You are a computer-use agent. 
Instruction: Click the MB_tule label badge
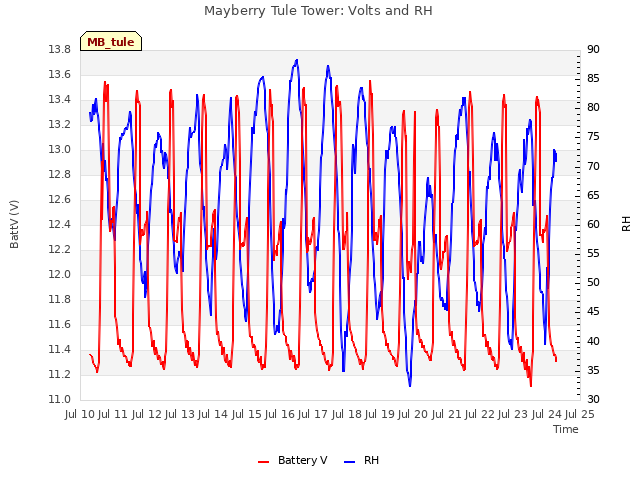tap(111, 41)
